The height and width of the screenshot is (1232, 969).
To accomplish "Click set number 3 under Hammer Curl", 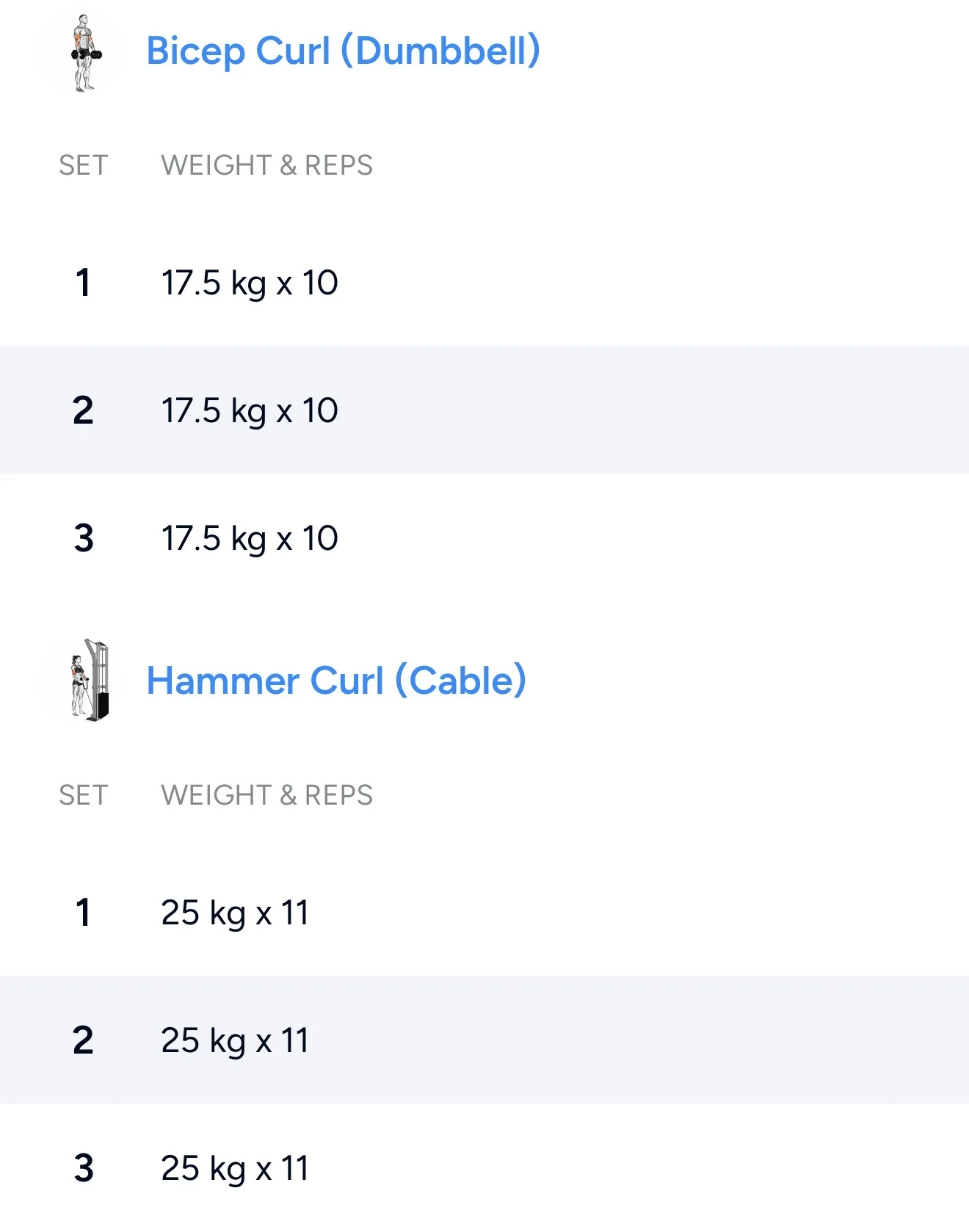I will click(x=84, y=1168).
